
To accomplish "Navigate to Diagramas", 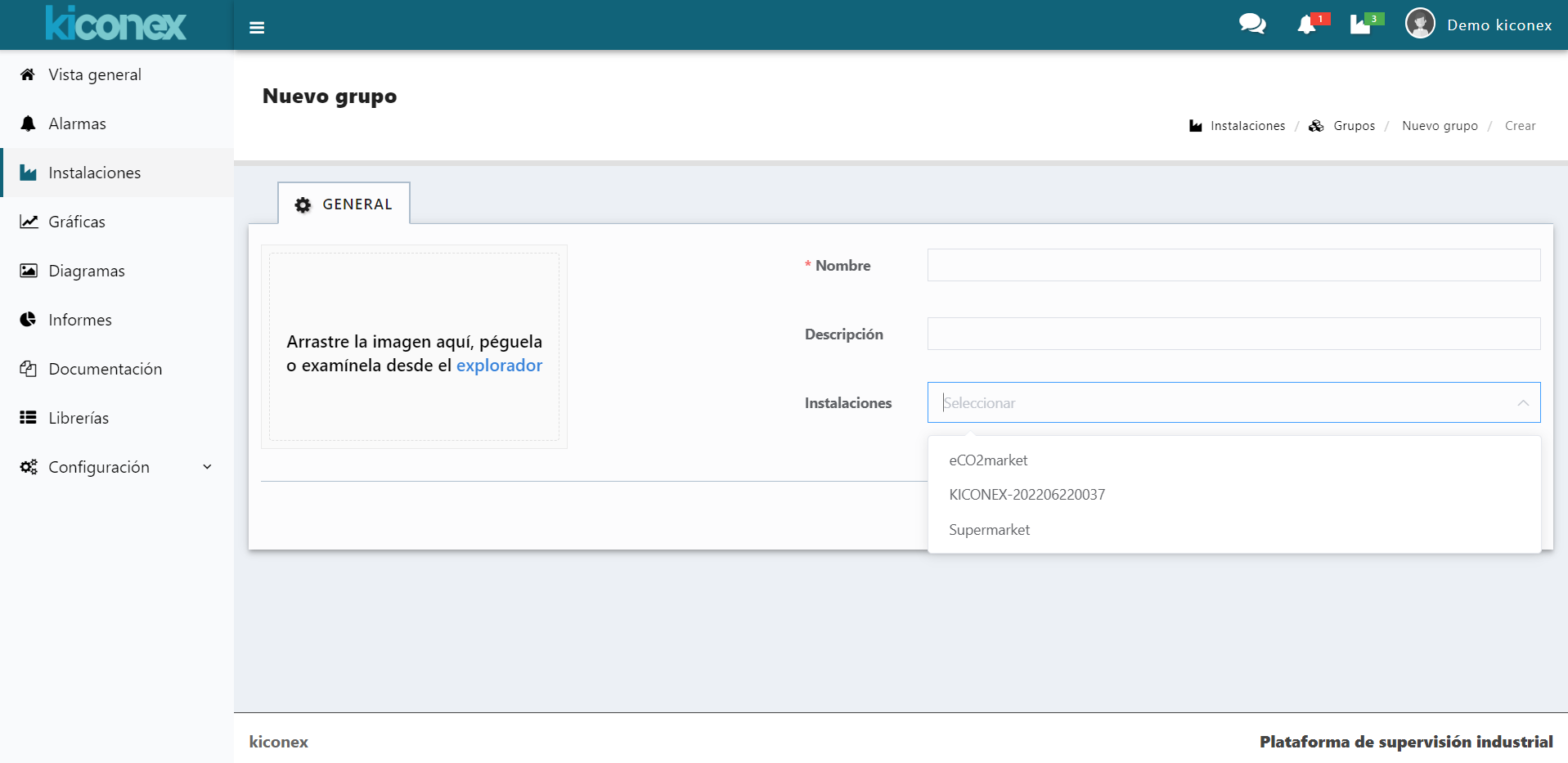I will tap(86, 271).
